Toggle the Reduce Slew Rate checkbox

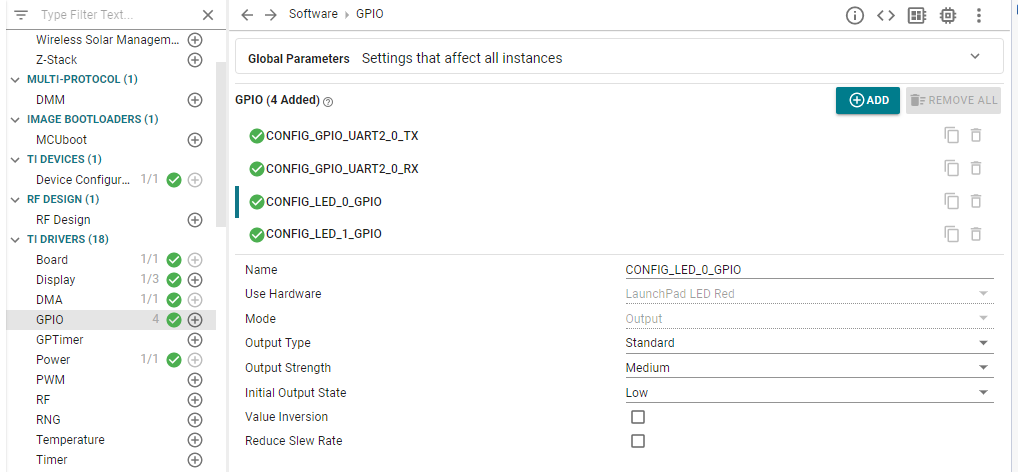(x=637, y=441)
